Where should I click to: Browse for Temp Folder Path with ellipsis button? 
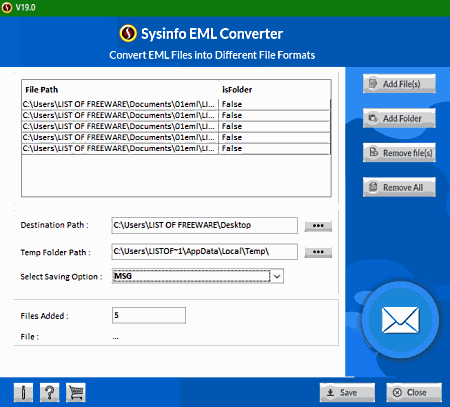pyautogui.click(x=318, y=252)
